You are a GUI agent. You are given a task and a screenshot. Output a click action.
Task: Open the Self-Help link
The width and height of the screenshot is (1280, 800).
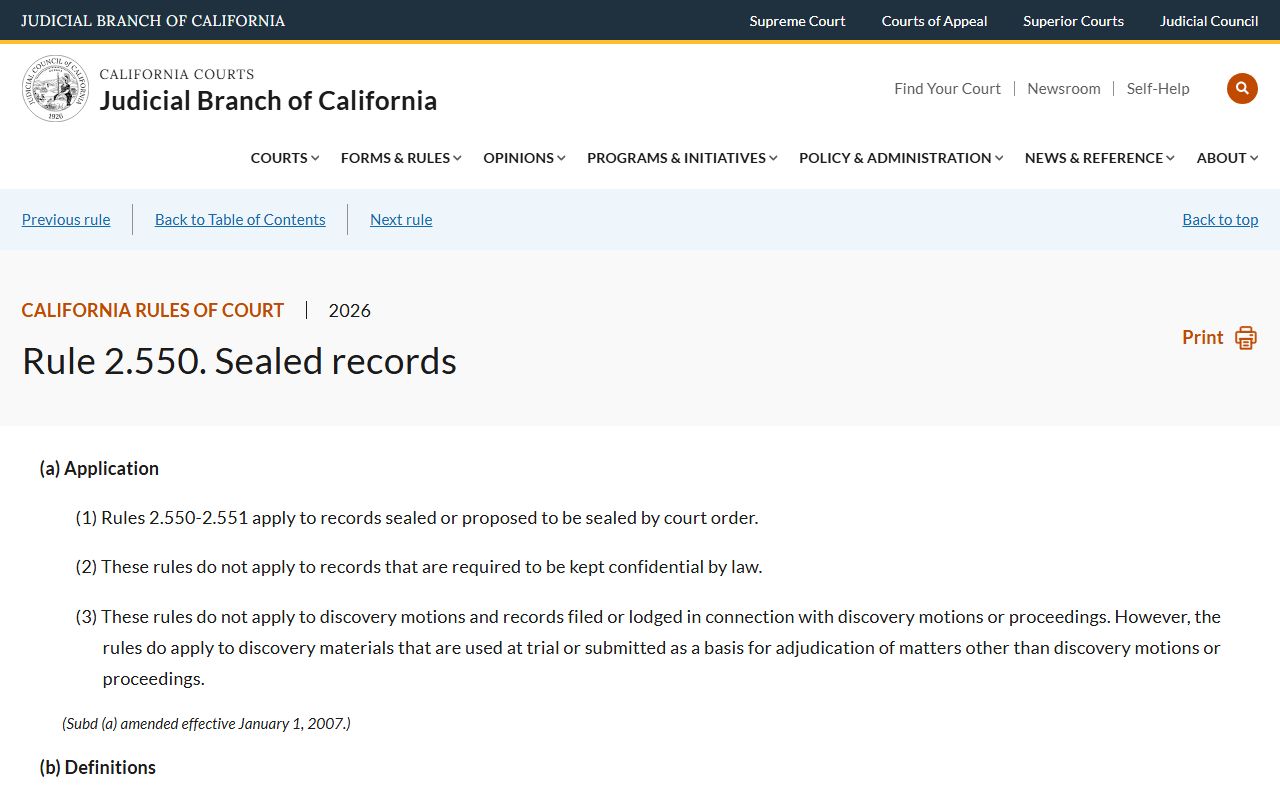point(1158,89)
